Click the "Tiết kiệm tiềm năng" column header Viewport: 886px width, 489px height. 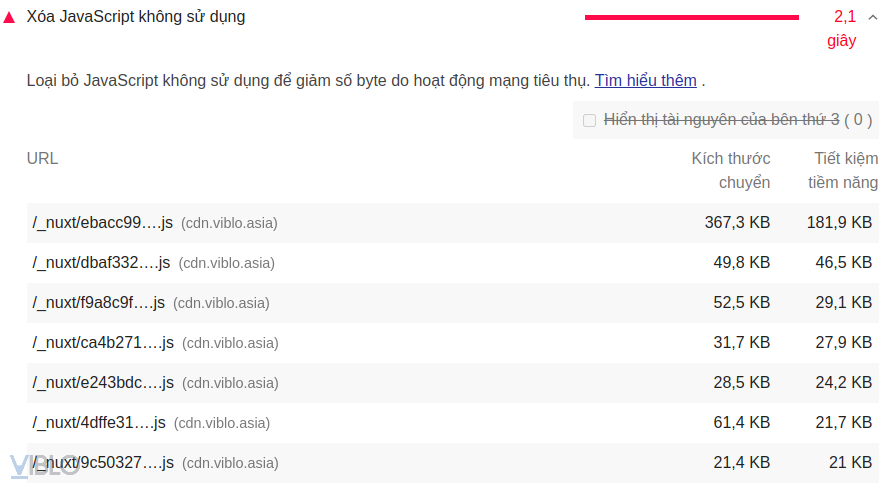tap(844, 170)
